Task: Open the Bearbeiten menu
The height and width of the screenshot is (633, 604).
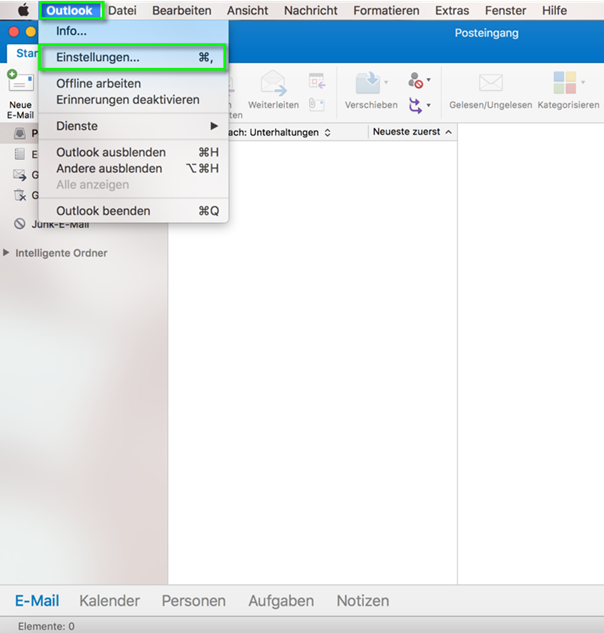Action: coord(182,10)
